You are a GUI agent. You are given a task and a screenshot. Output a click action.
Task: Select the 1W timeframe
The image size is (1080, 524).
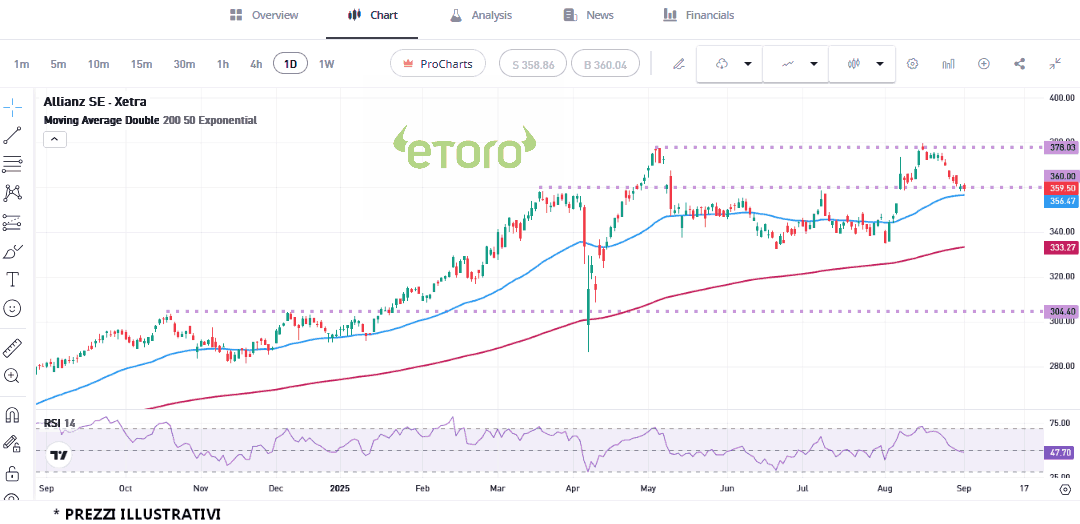click(326, 64)
